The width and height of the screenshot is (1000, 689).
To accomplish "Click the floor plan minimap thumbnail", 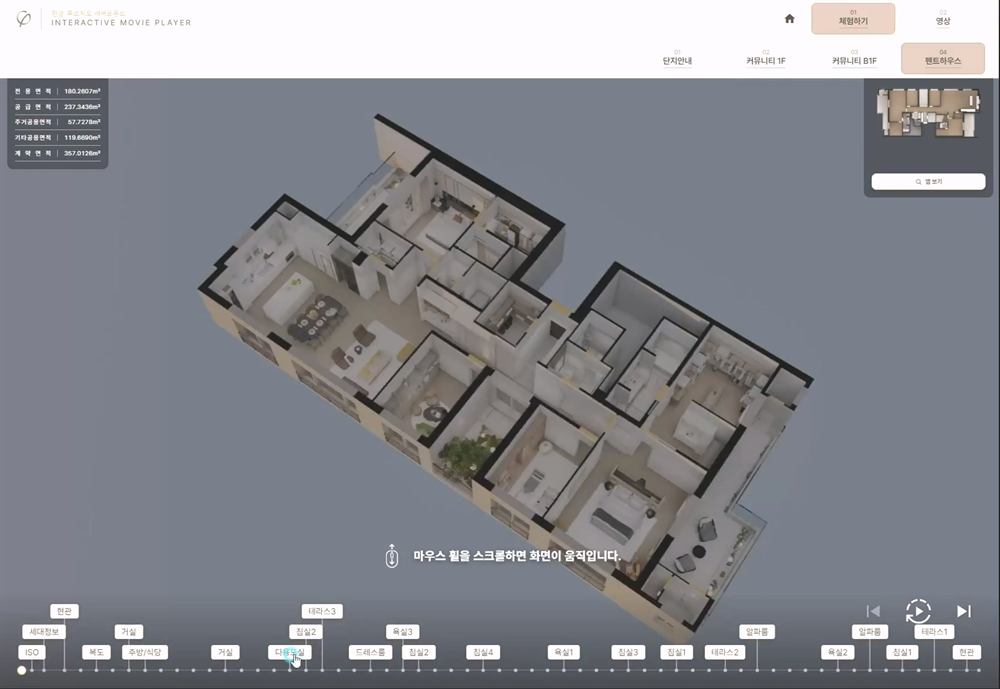I will 928,113.
